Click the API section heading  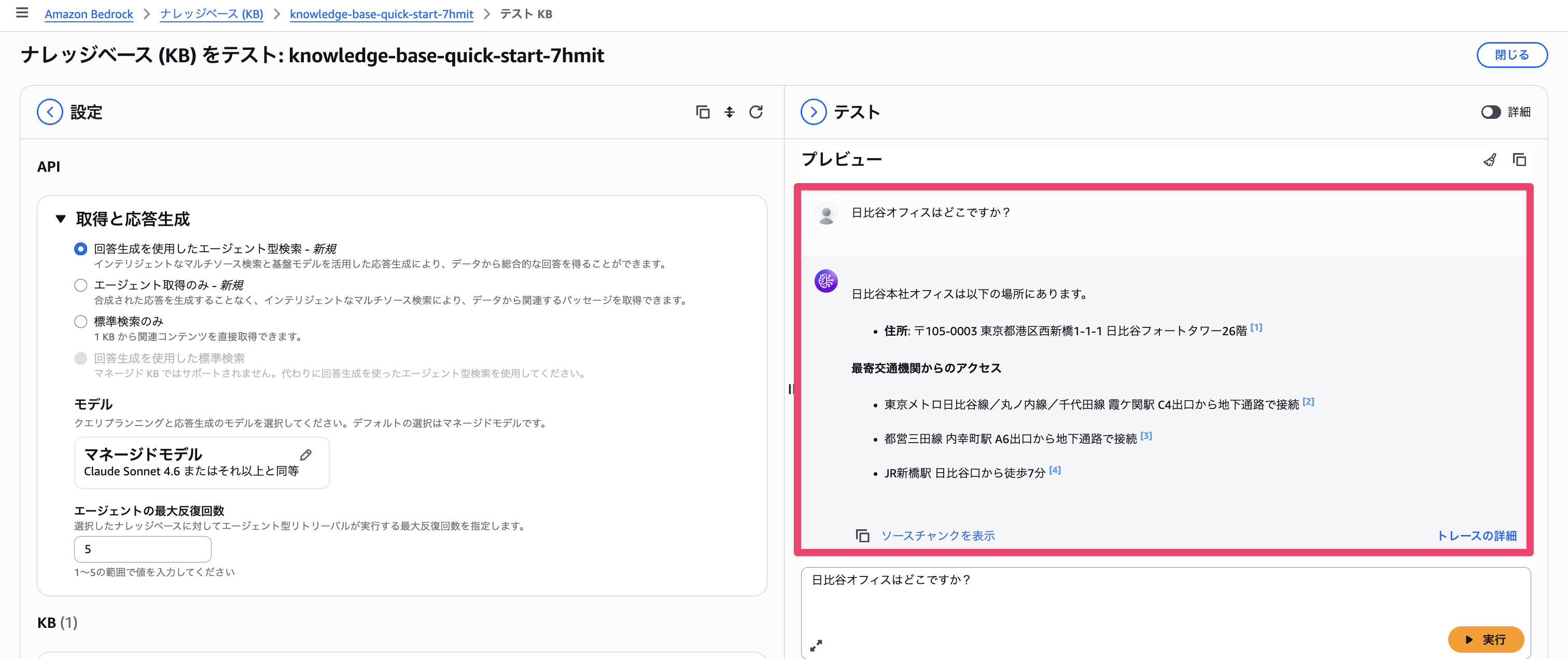point(49,167)
